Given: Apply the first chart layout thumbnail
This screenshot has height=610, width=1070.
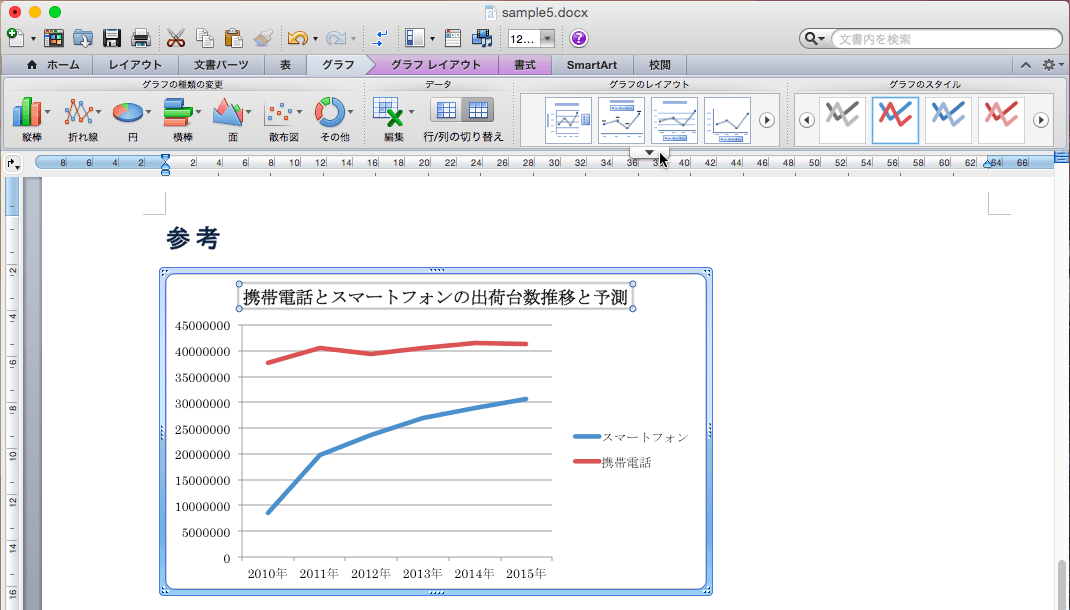Looking at the screenshot, I should [568, 120].
